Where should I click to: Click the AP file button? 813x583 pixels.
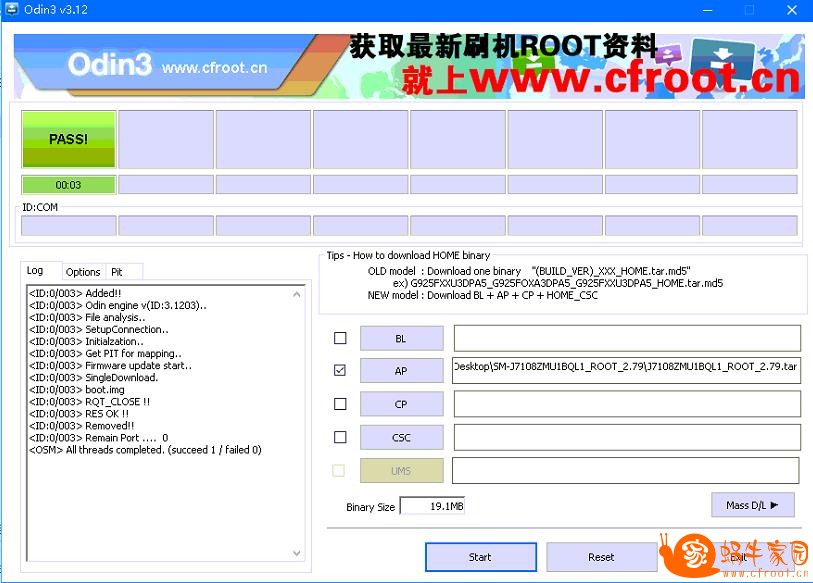click(x=402, y=371)
